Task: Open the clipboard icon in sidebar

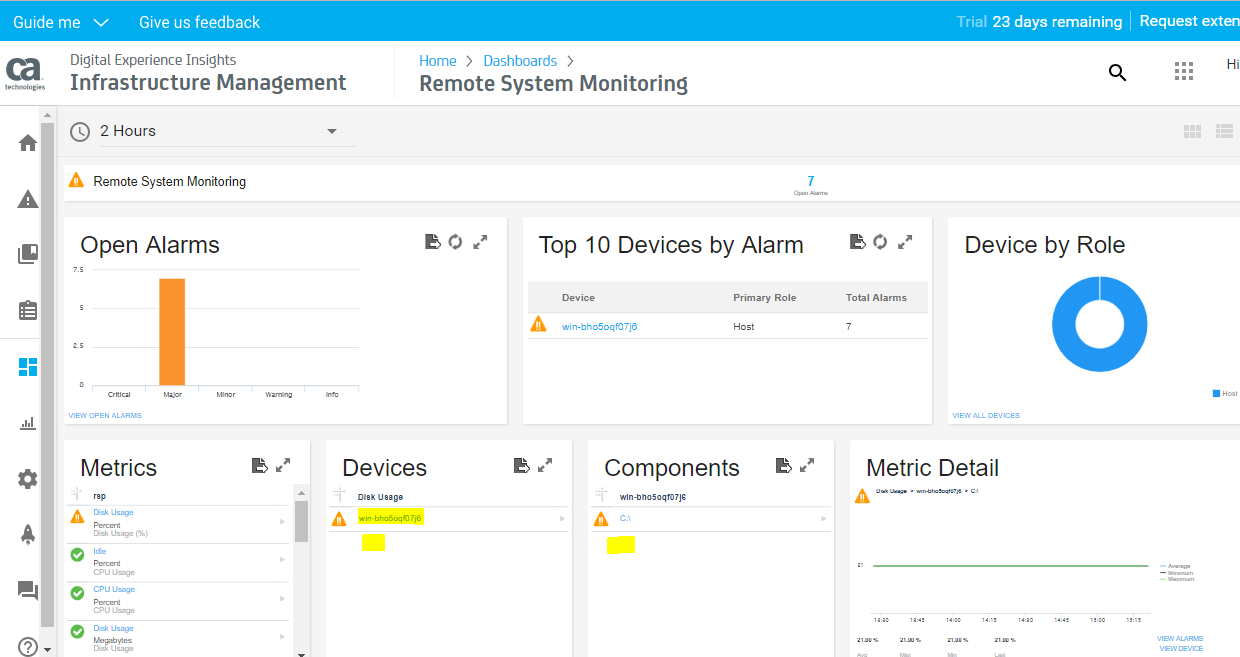Action: click(28, 310)
